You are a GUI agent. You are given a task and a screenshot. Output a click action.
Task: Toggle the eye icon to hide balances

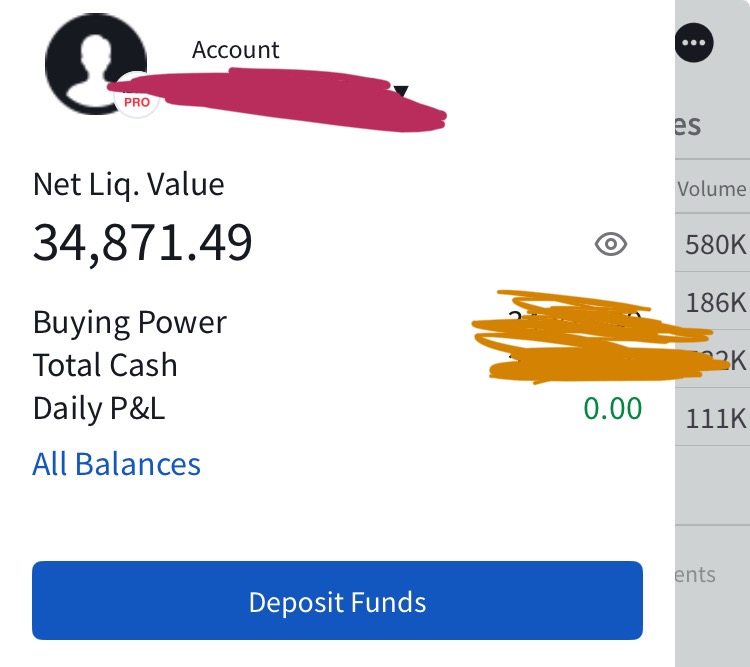click(610, 244)
